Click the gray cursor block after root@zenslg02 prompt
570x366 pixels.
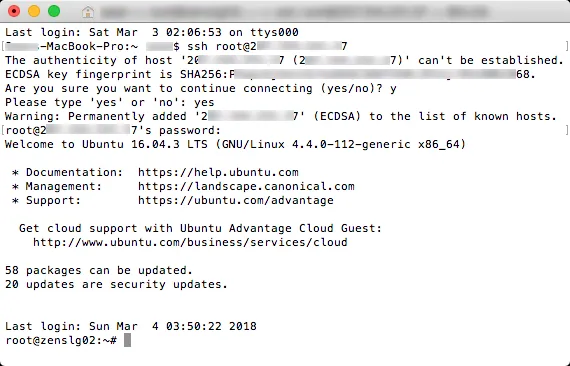[127, 341]
